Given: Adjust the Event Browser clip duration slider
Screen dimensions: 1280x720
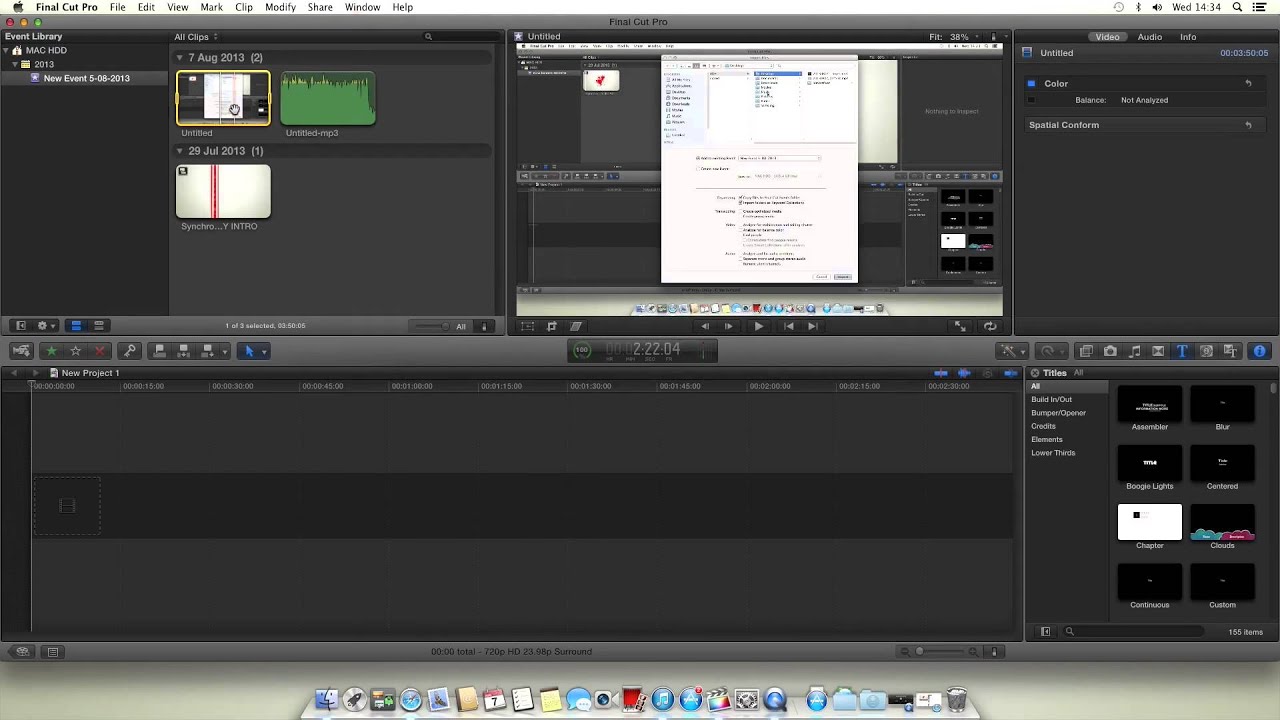Looking at the screenshot, I should 433,326.
